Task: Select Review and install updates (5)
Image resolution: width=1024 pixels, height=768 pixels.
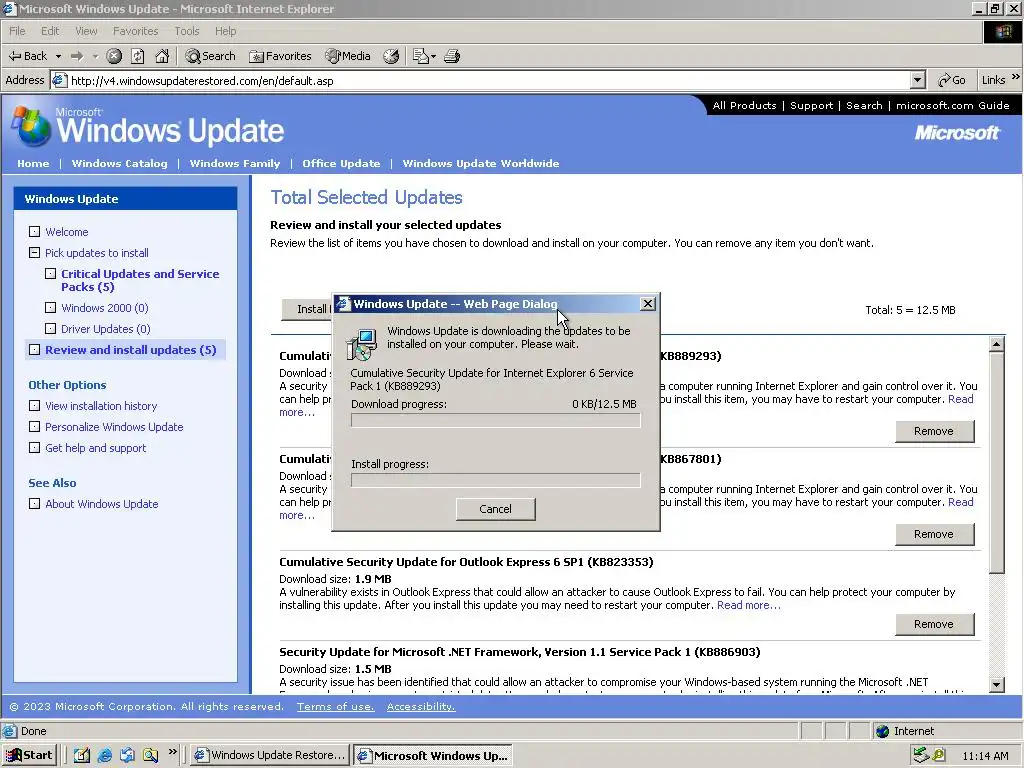Action: (131, 349)
